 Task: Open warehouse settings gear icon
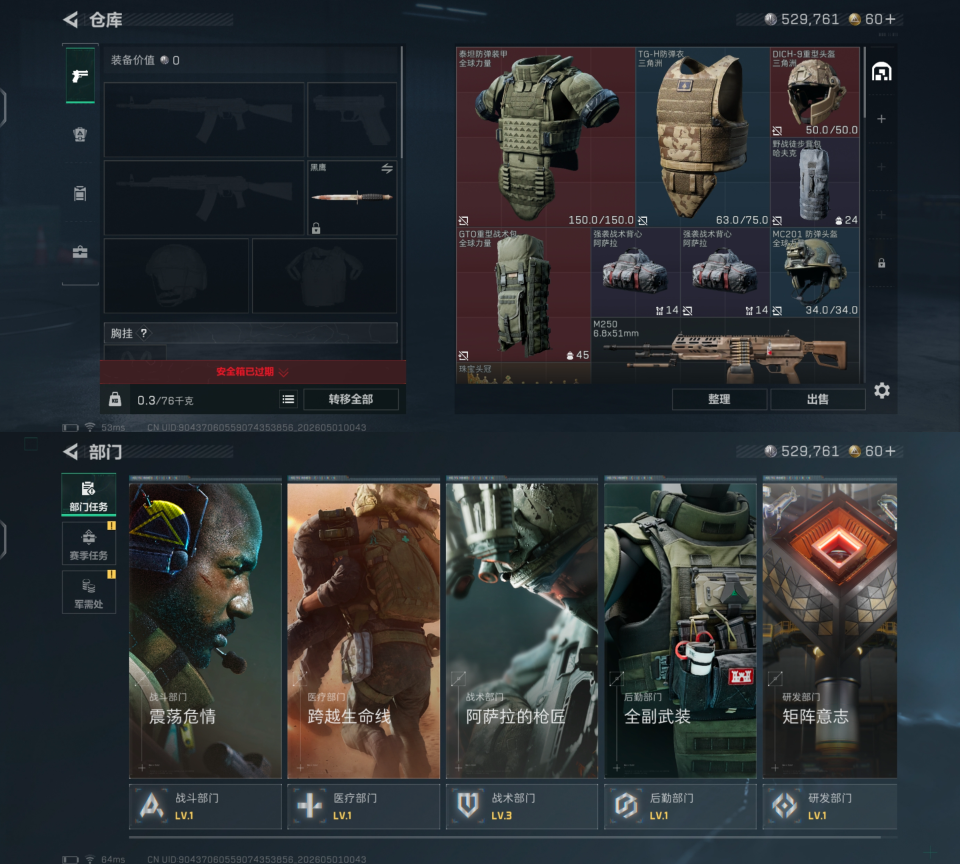(882, 391)
